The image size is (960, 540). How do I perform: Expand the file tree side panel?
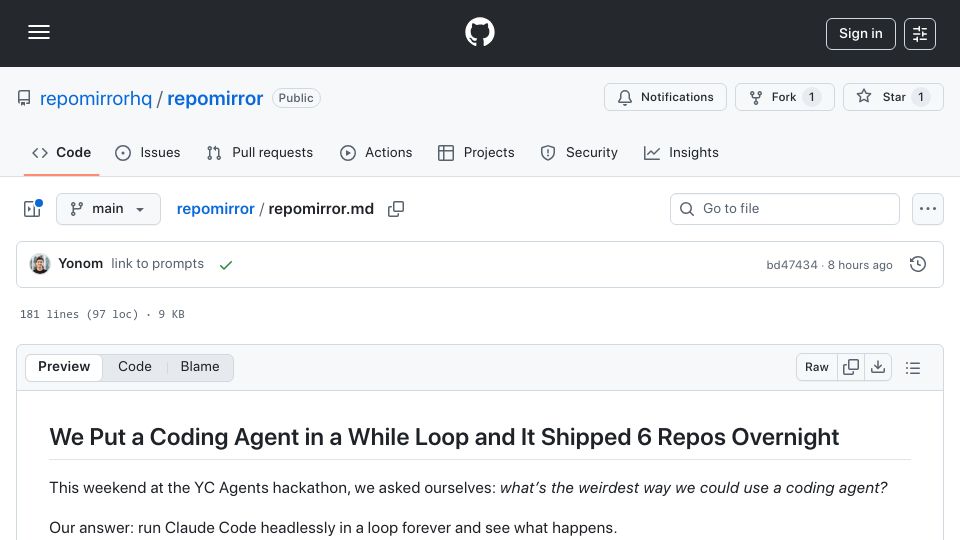point(32,209)
